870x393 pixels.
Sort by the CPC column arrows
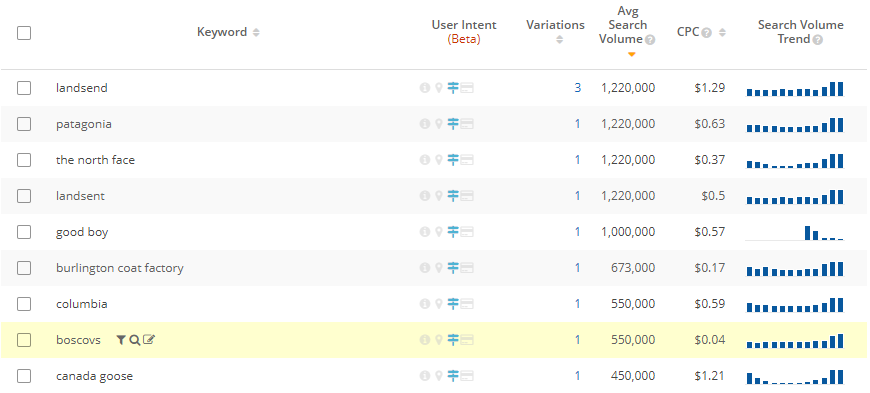[722, 33]
